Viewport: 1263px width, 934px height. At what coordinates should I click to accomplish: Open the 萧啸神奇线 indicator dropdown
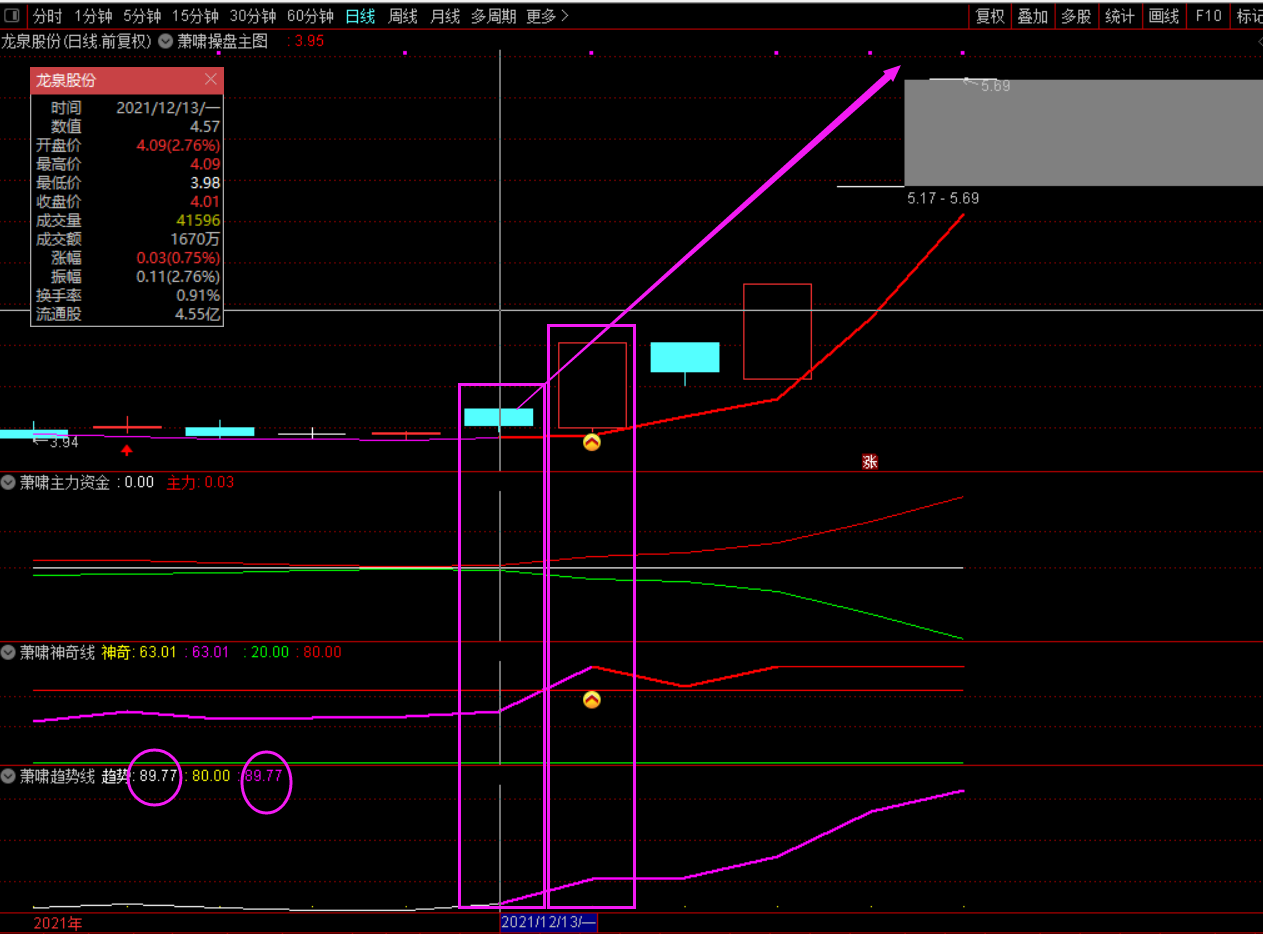pos(9,652)
